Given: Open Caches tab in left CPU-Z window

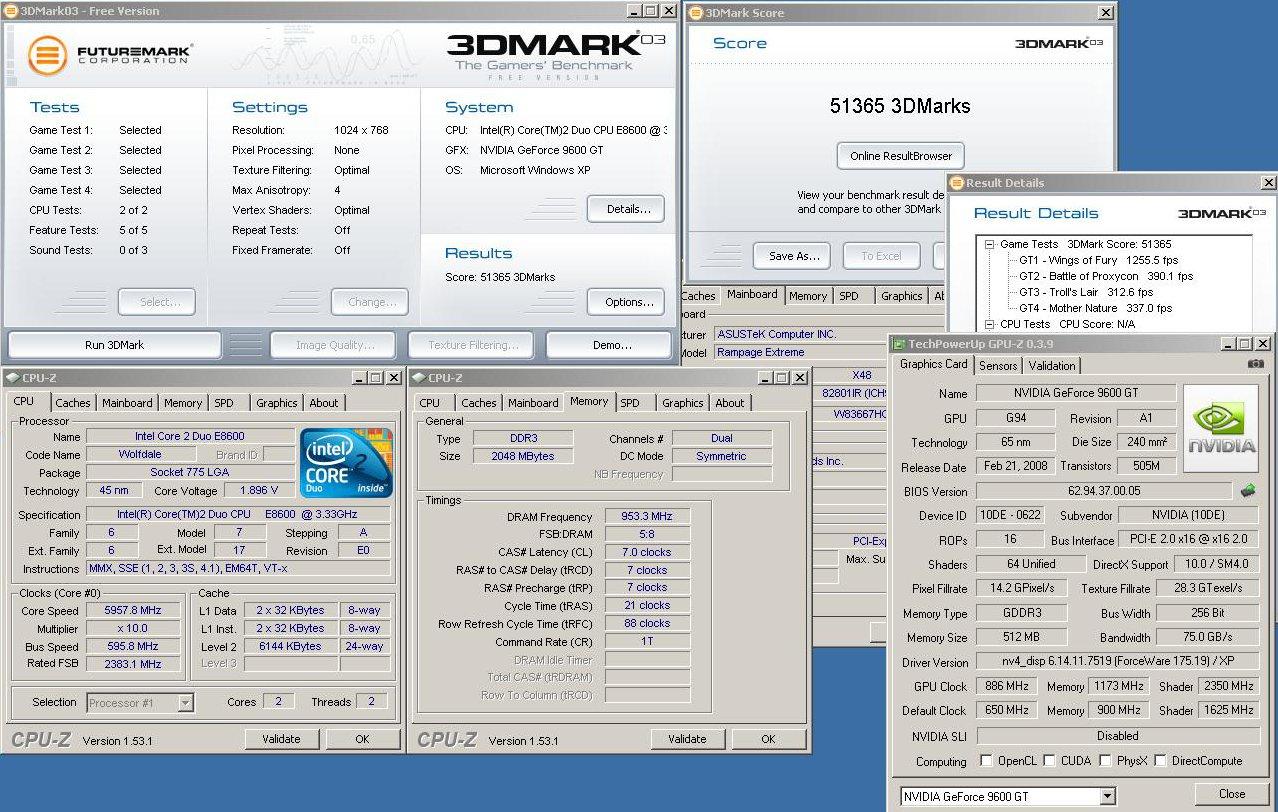Looking at the screenshot, I should pyautogui.click(x=73, y=403).
